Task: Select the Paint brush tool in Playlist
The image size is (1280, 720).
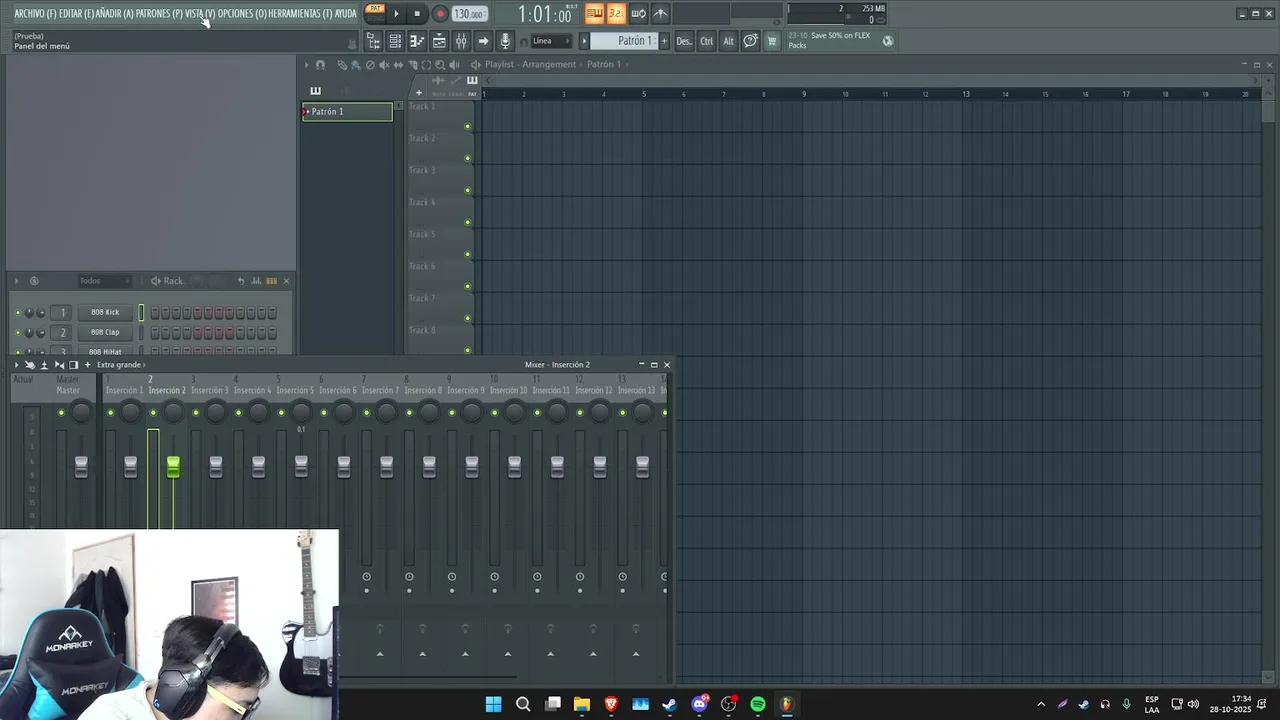Action: [x=356, y=65]
